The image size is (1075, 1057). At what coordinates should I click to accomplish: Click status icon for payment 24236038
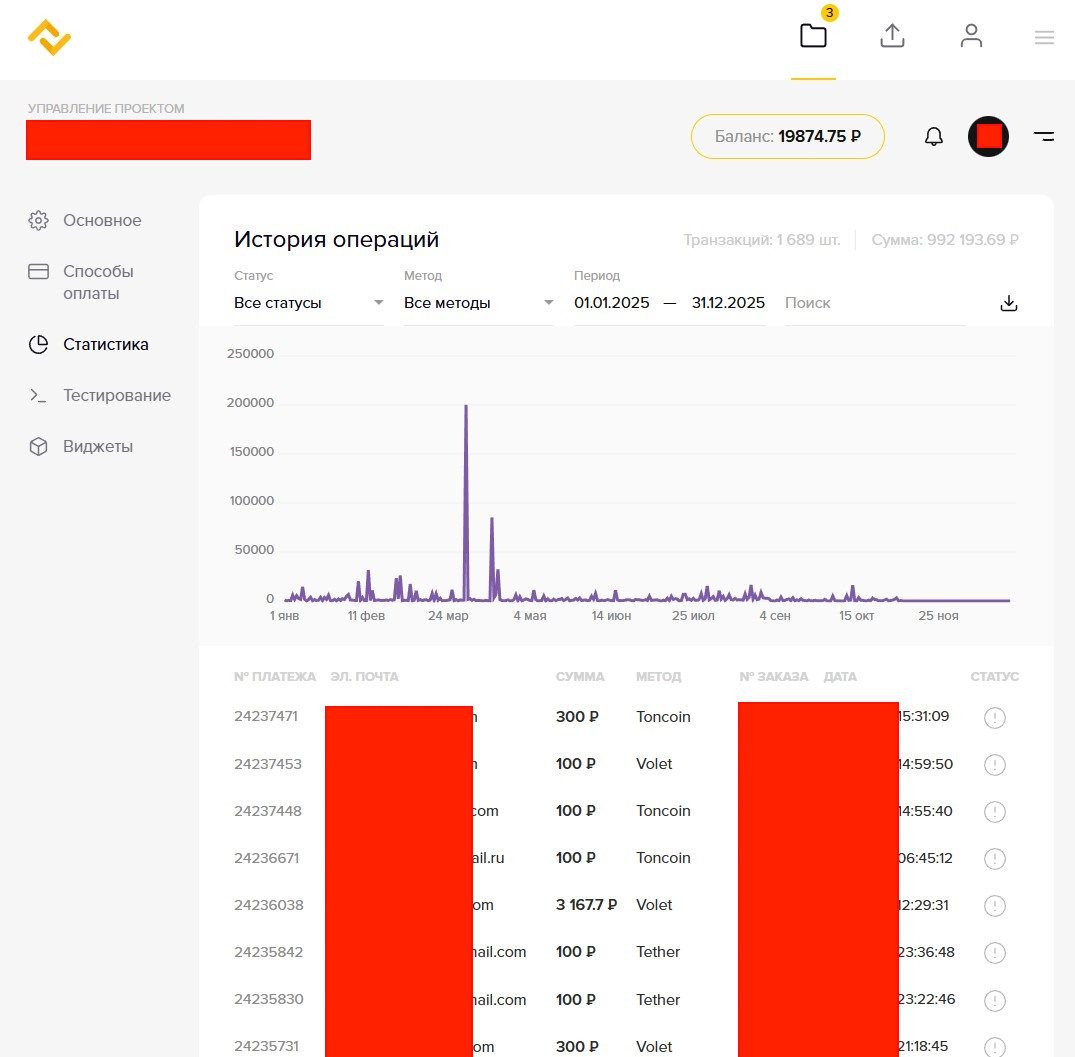(994, 905)
